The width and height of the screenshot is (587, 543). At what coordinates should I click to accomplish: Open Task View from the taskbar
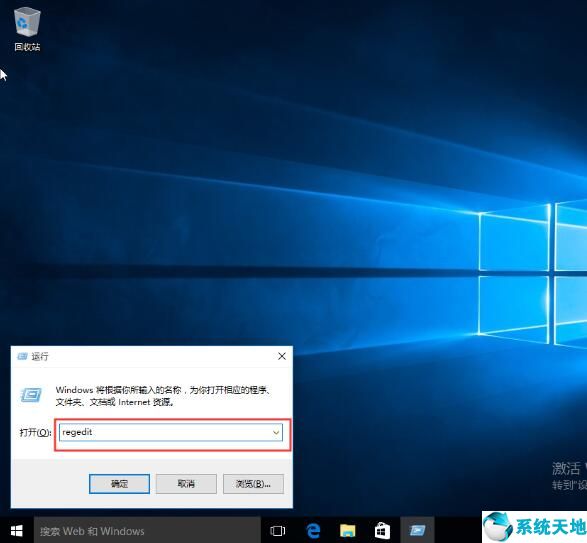pyautogui.click(x=277, y=531)
